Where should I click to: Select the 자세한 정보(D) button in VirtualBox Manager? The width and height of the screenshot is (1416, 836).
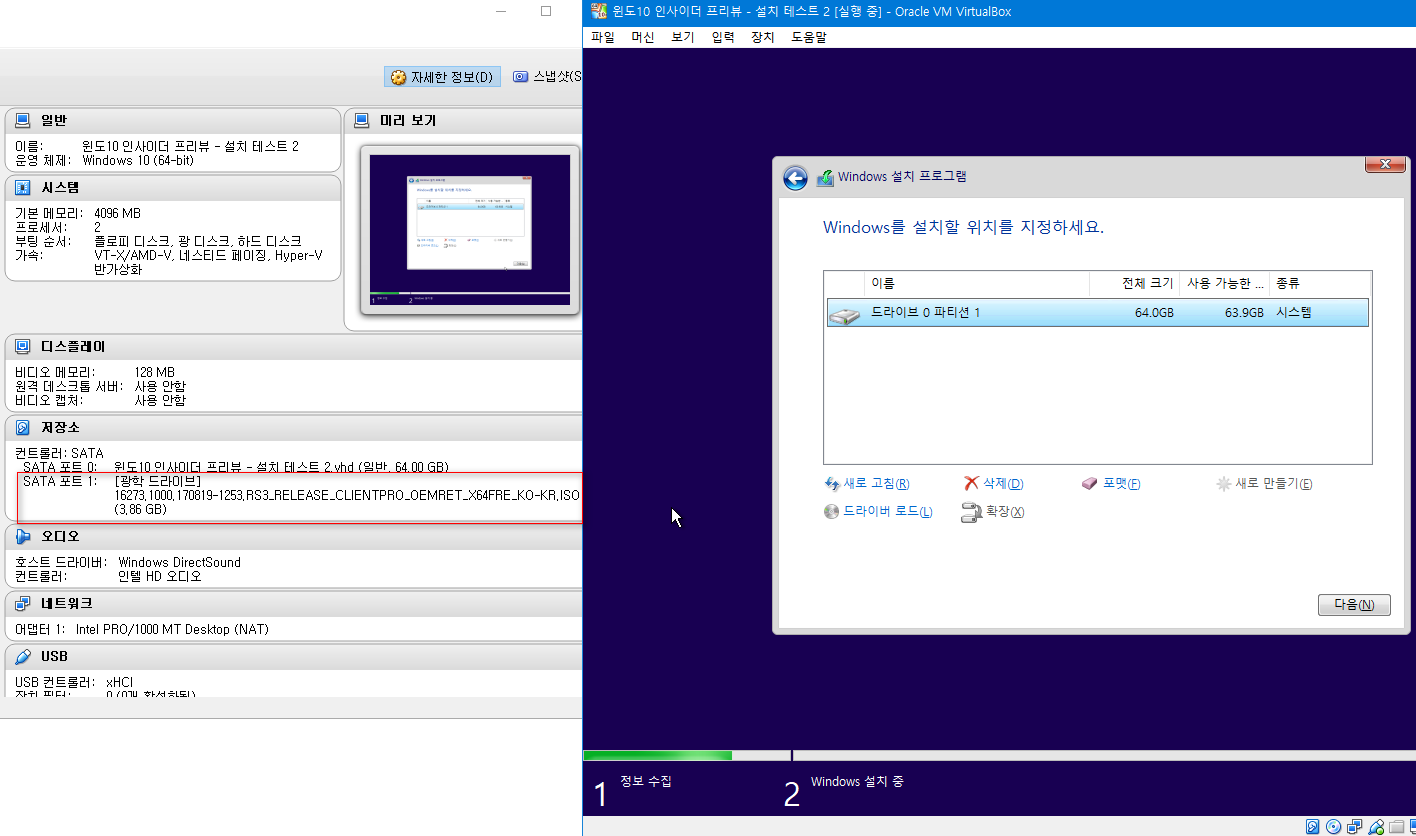[x=442, y=77]
